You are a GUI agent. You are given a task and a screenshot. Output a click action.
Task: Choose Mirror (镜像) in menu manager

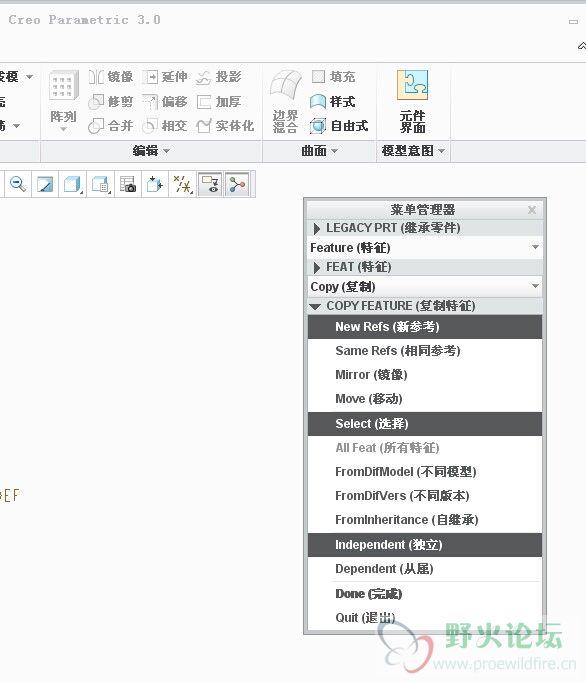(x=425, y=374)
